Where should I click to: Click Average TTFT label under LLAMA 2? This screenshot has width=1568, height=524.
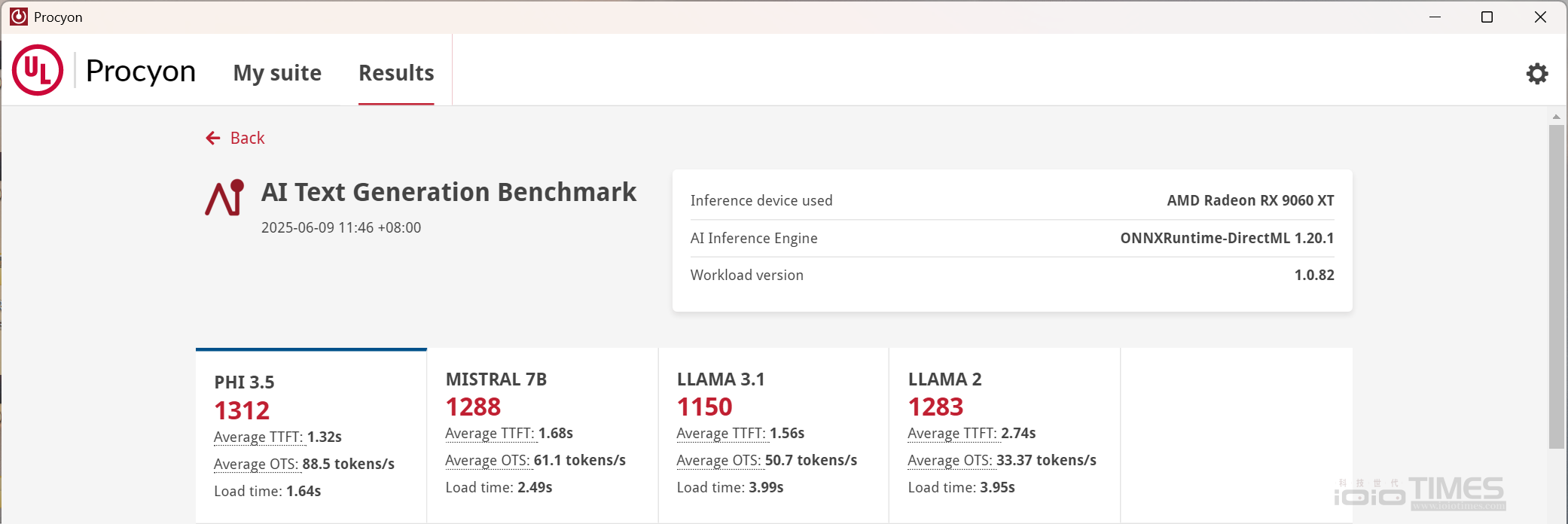point(952,433)
